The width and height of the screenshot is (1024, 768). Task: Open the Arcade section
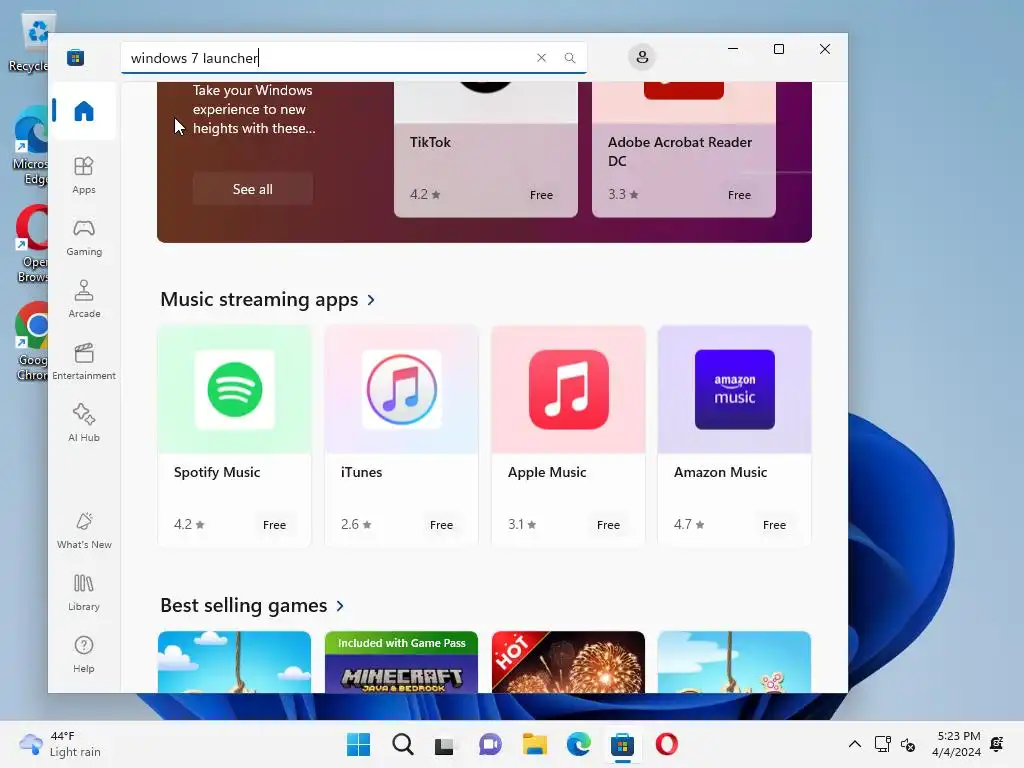[x=84, y=299]
